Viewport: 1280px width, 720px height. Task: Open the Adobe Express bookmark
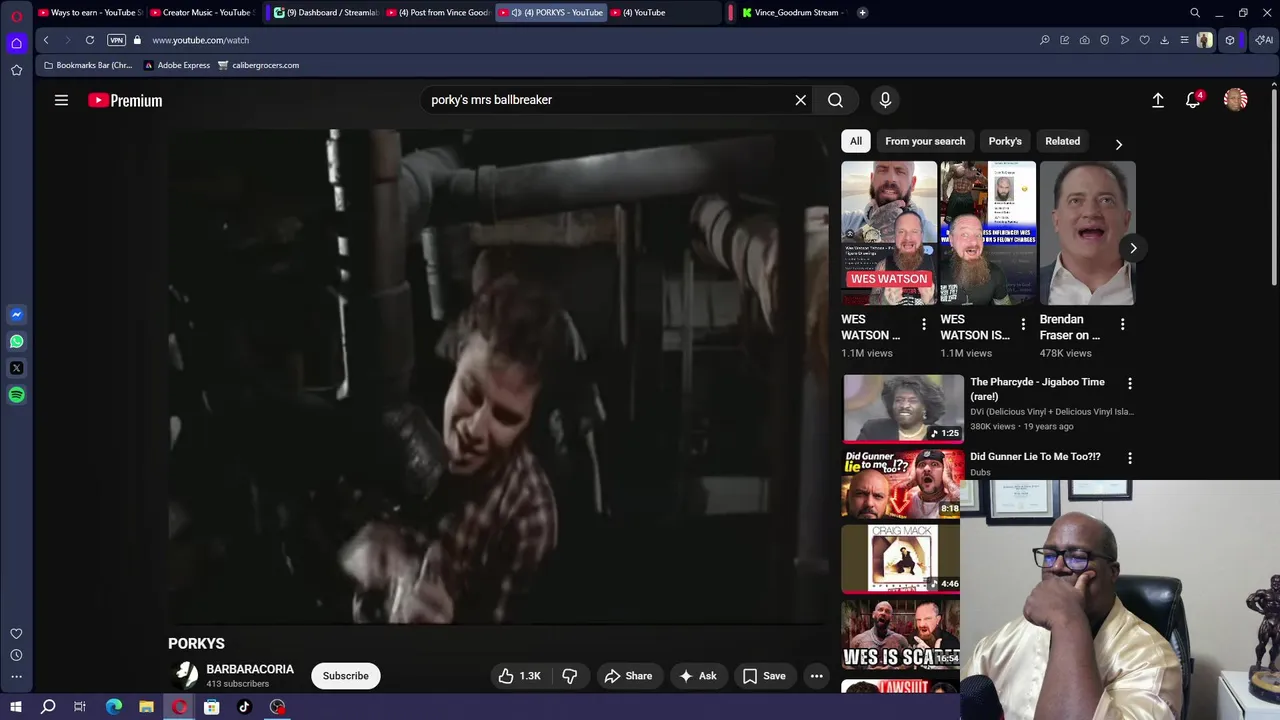point(177,65)
